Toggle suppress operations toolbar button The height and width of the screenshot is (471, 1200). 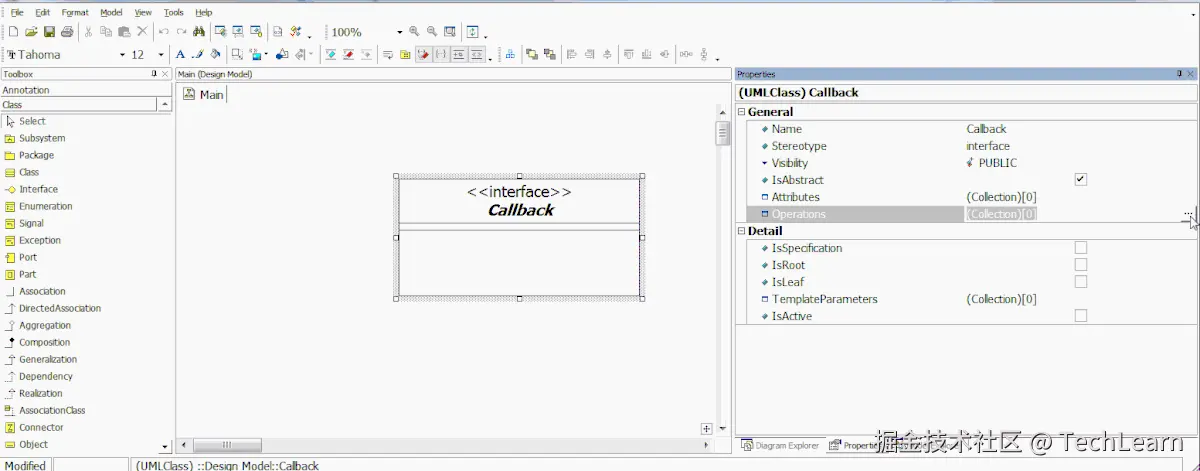tap(347, 54)
